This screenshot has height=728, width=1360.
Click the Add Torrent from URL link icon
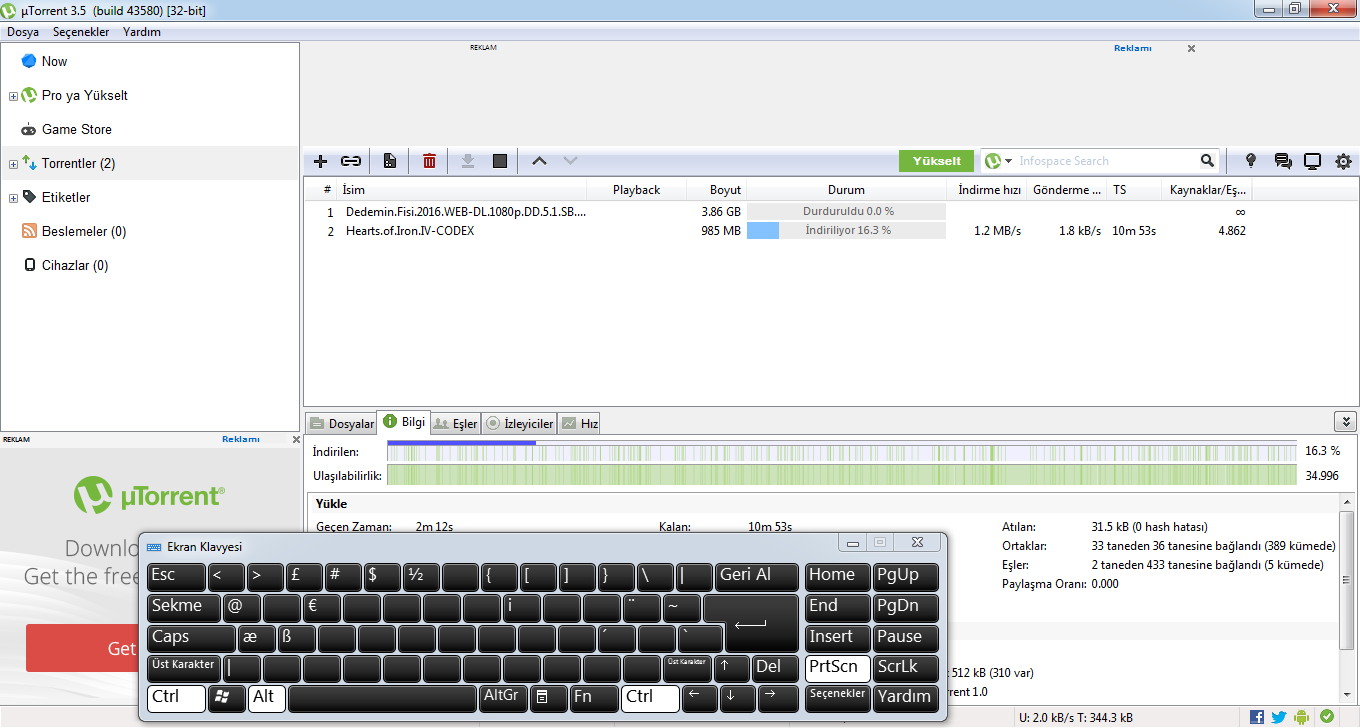[351, 161]
